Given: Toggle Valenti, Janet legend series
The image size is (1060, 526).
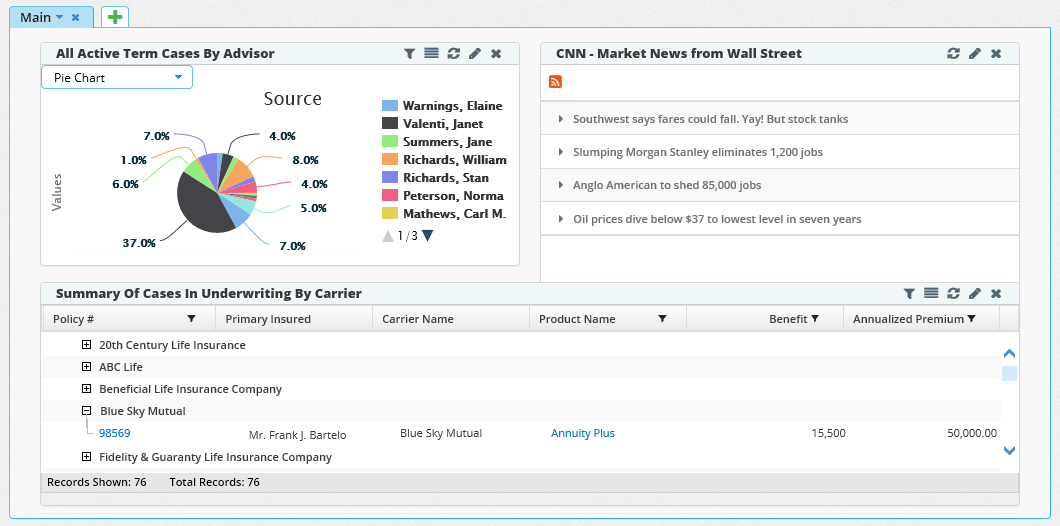Looking at the screenshot, I should [442, 124].
